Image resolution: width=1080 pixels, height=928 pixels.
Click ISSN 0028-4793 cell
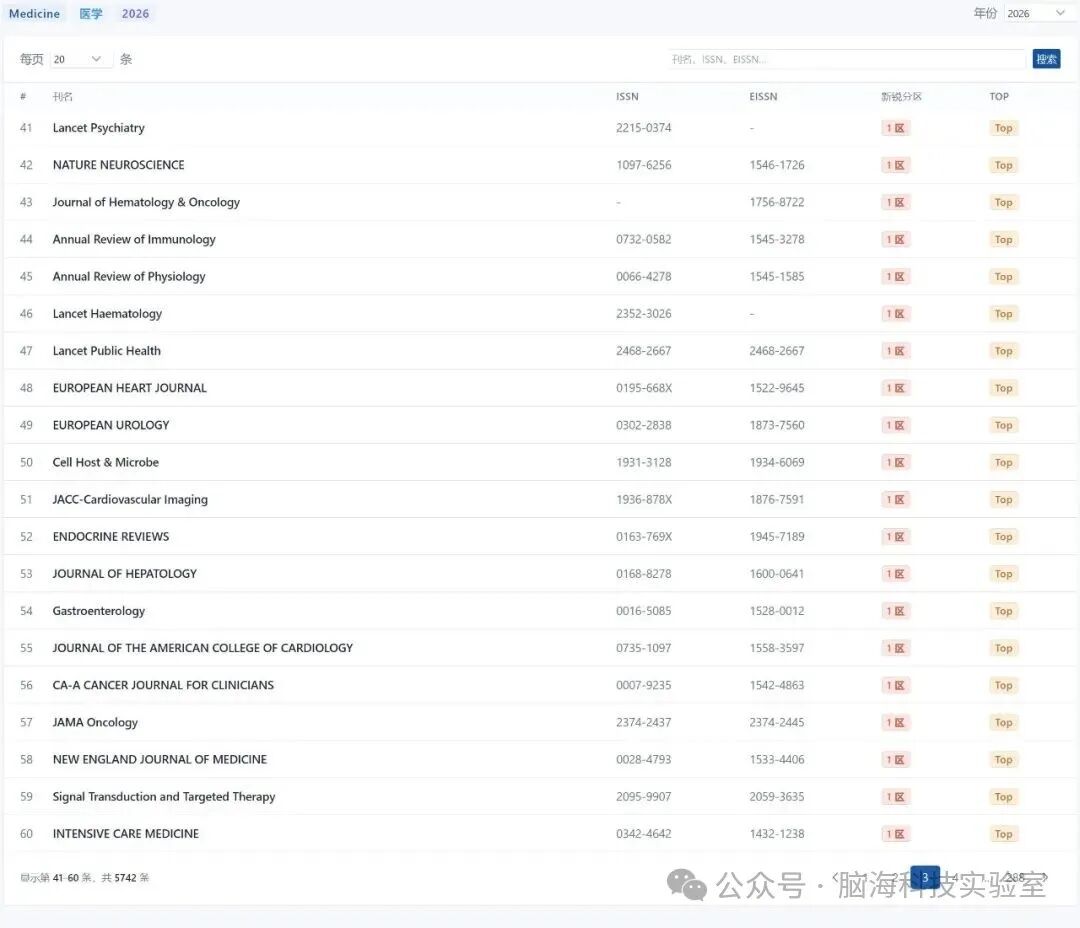643,760
